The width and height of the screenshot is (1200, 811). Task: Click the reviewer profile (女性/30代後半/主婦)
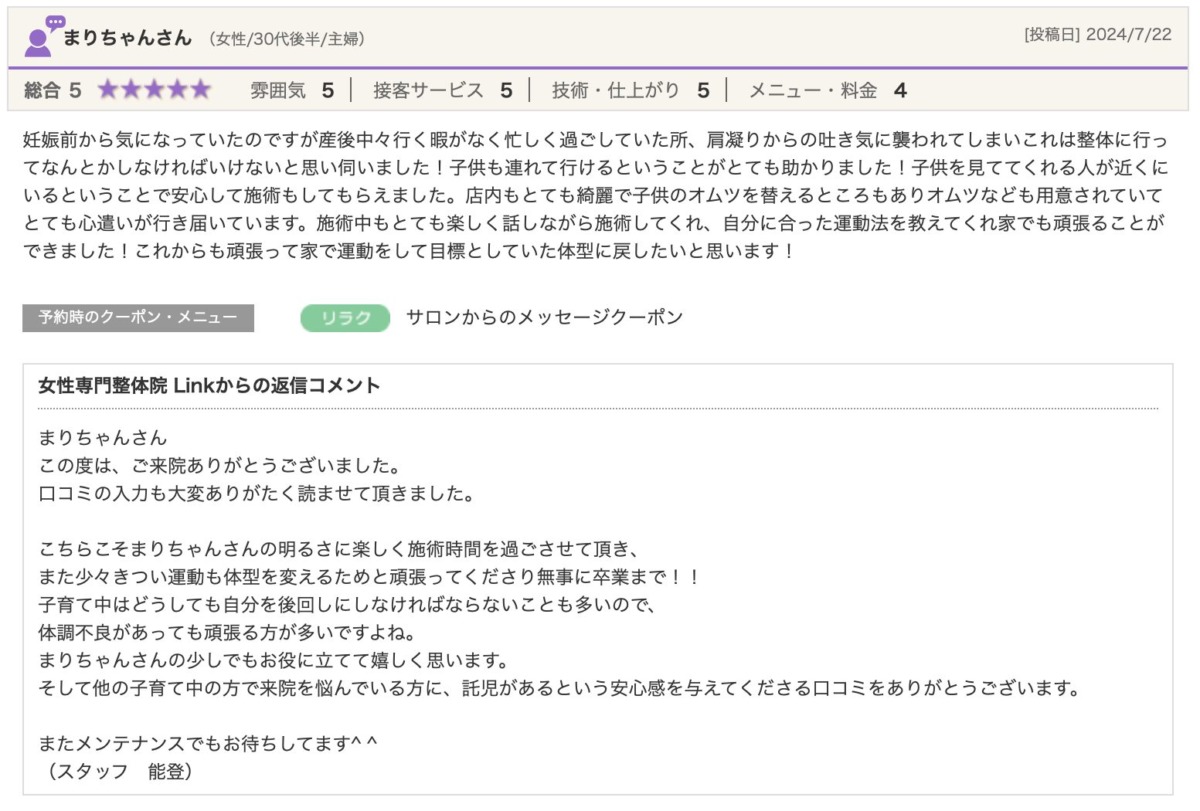(286, 39)
